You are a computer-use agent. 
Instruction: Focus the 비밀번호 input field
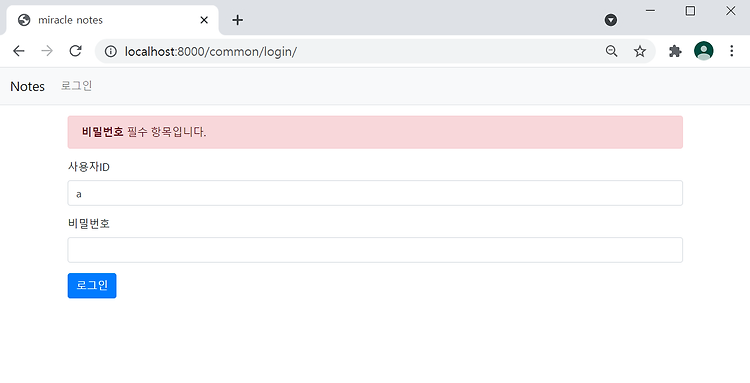(x=375, y=250)
